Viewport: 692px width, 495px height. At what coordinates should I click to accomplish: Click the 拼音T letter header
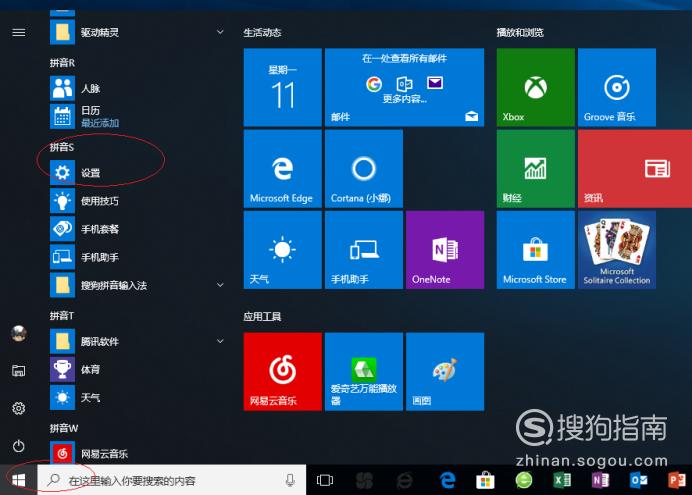pyautogui.click(x=62, y=315)
